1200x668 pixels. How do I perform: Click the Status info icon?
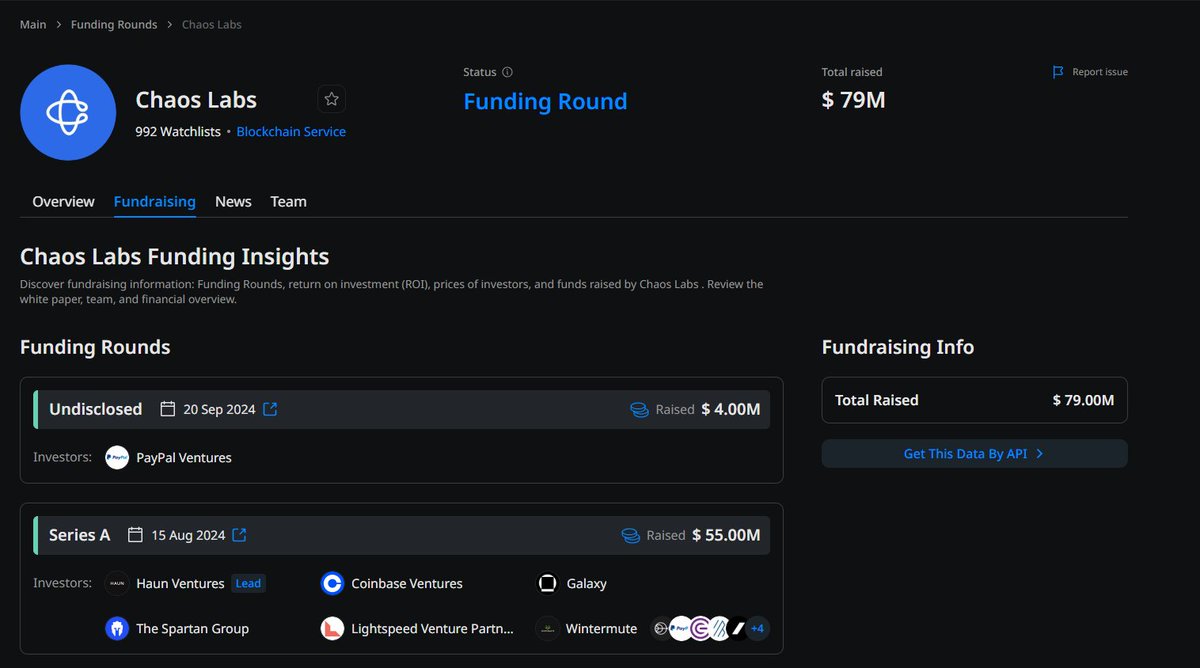[508, 72]
